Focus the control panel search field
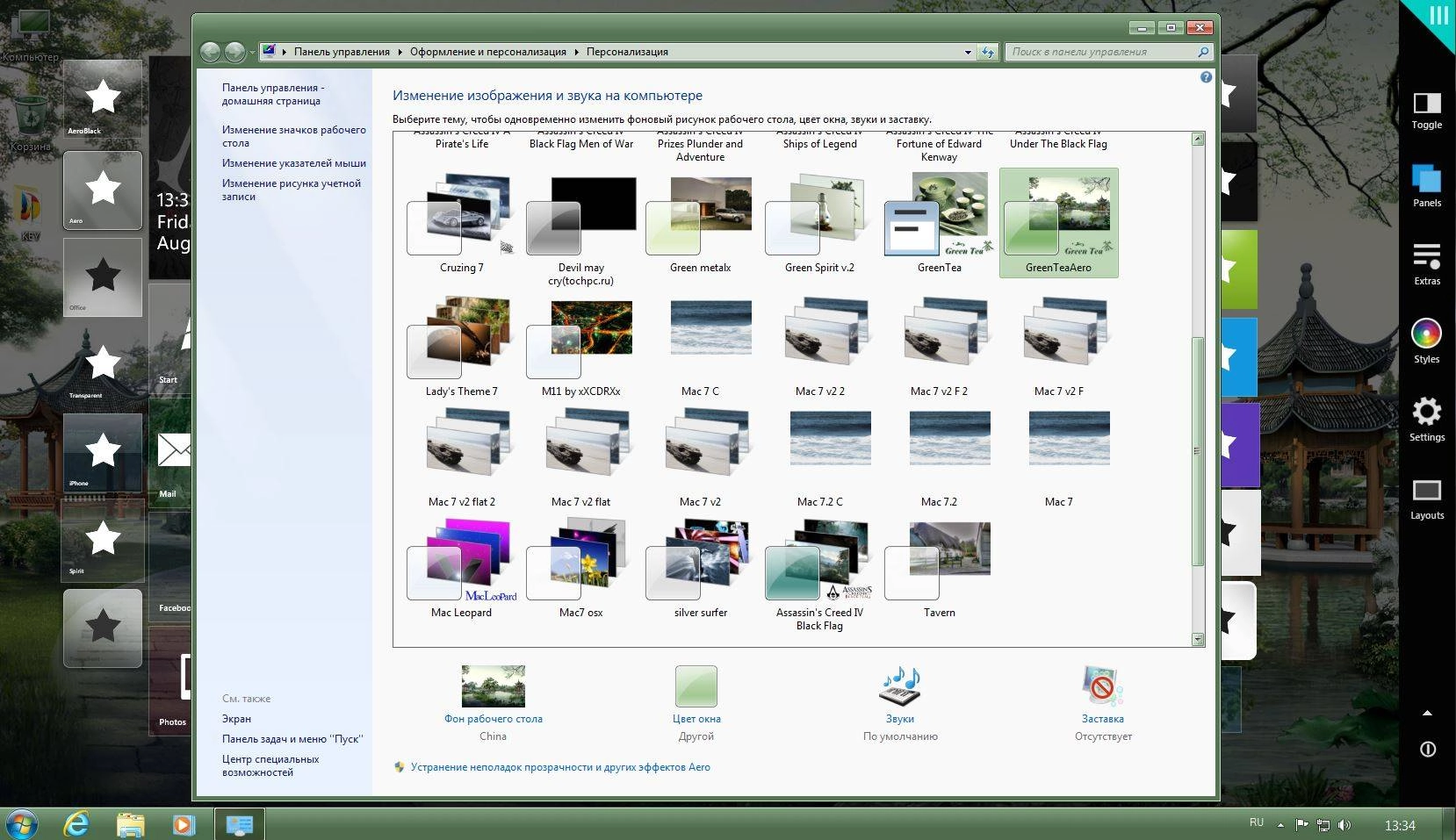Image resolution: width=1456 pixels, height=840 pixels. point(1109,52)
